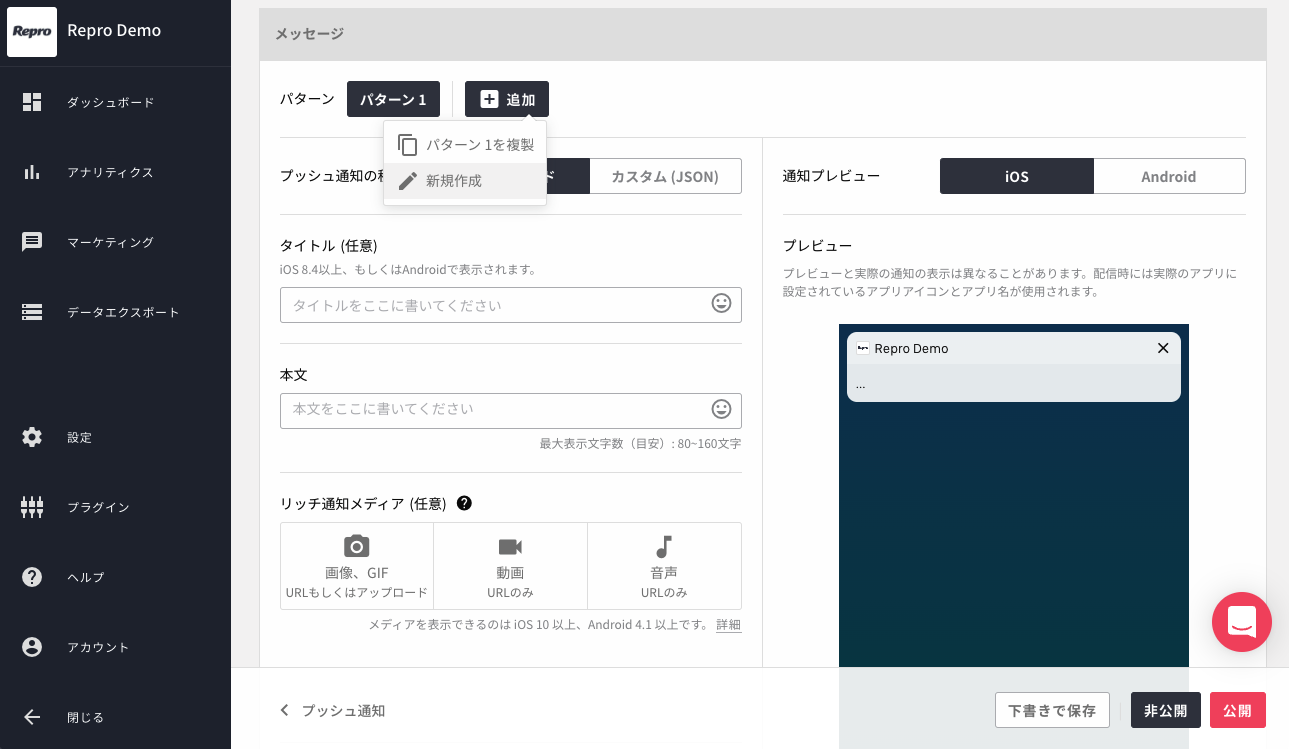
Task: Click the copy icon for パターン 1を複製
Action: point(407,145)
